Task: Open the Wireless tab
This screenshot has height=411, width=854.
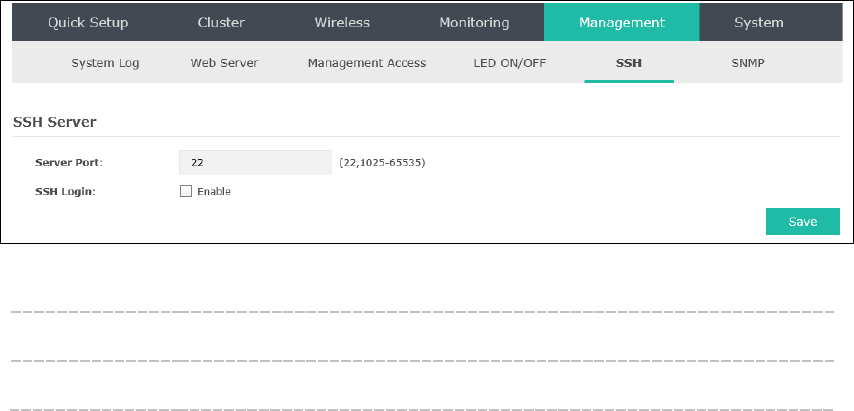Action: point(342,22)
